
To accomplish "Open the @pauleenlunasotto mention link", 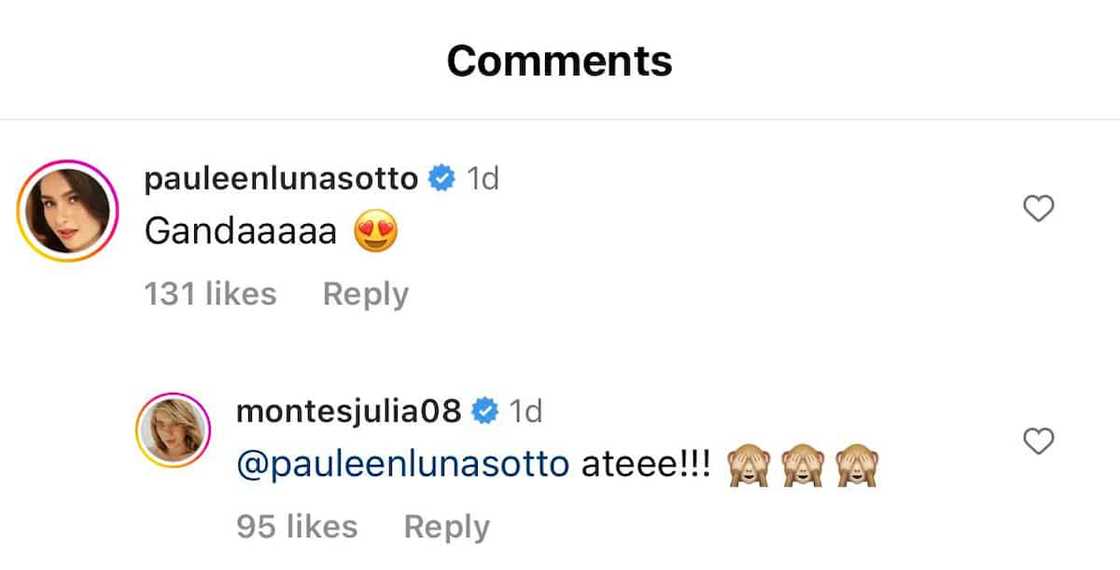I will point(402,465).
